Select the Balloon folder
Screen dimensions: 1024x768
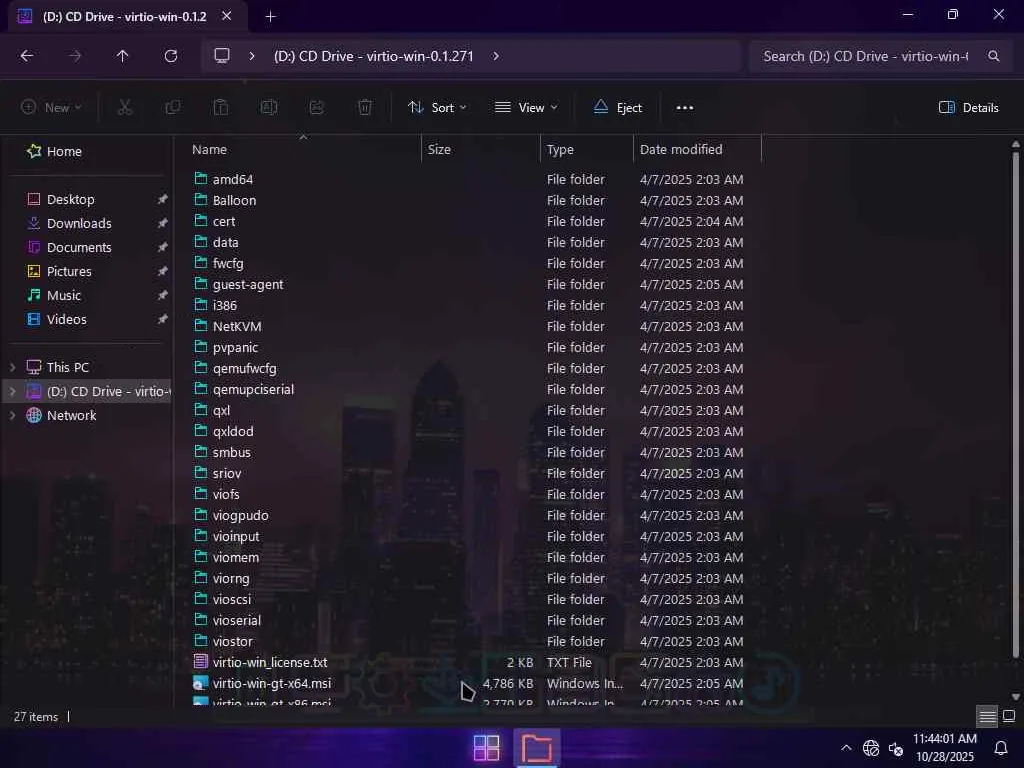pos(234,200)
